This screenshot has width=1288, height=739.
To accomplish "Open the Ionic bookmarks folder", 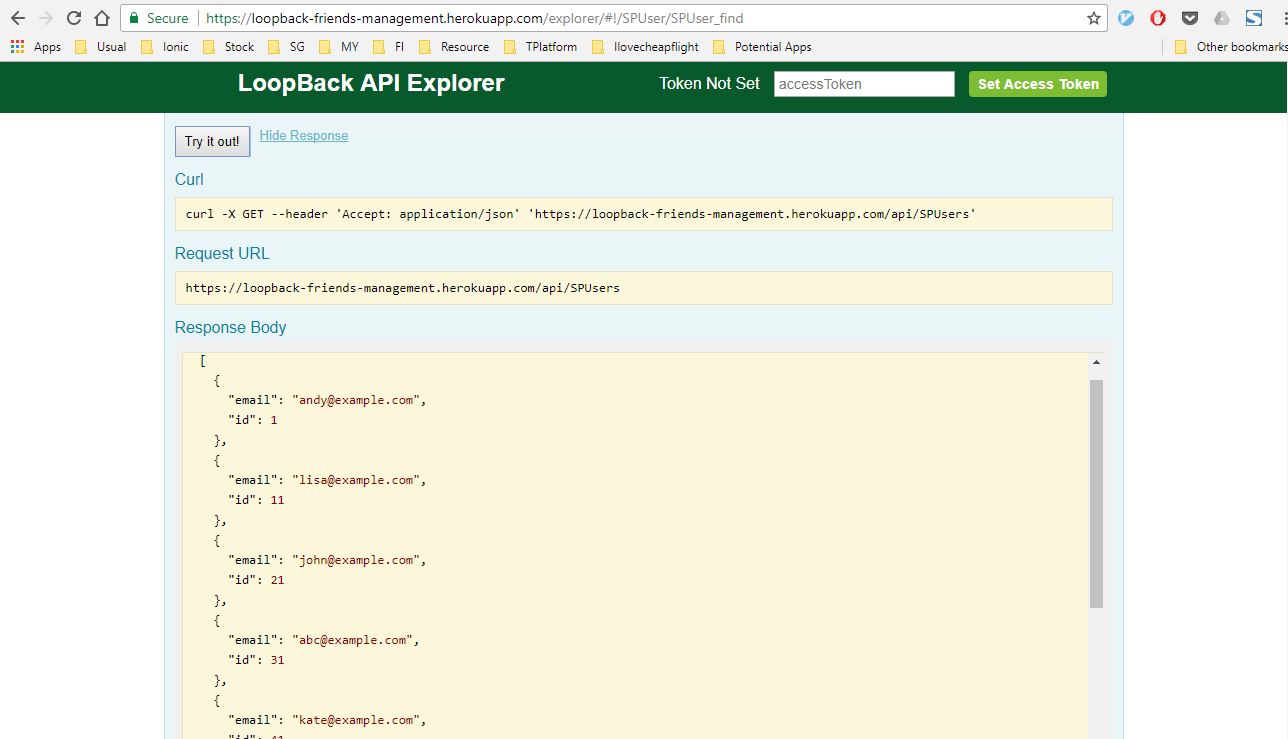I will click(164, 47).
